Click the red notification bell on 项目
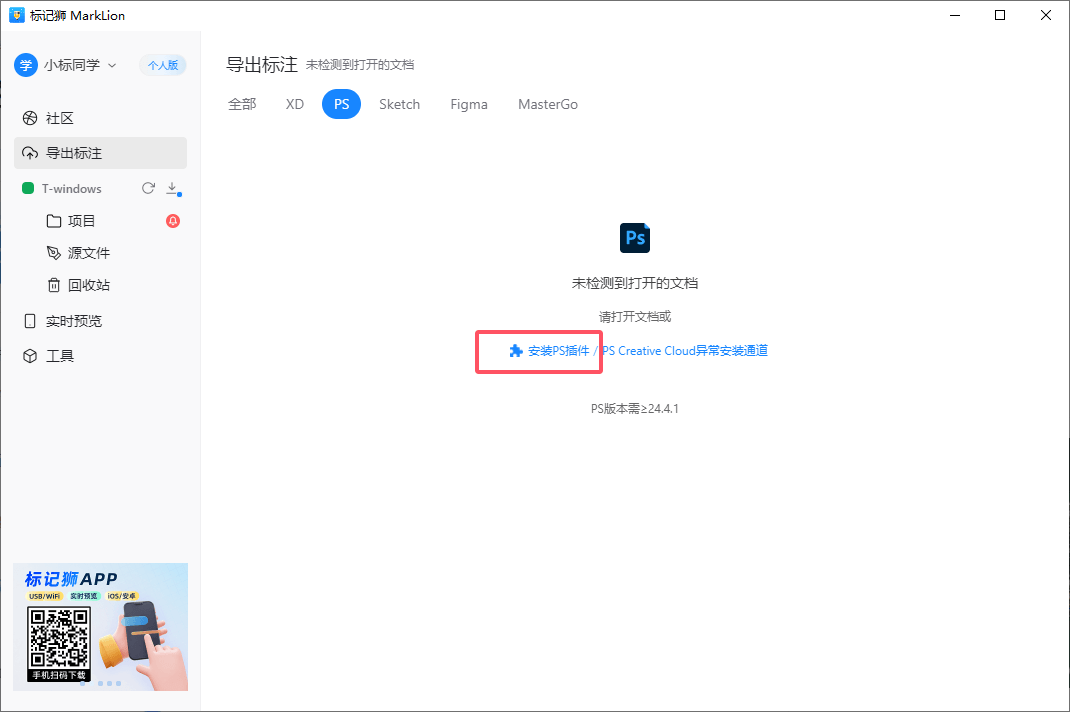Screen dimensions: 1070x712 (x=173, y=220)
